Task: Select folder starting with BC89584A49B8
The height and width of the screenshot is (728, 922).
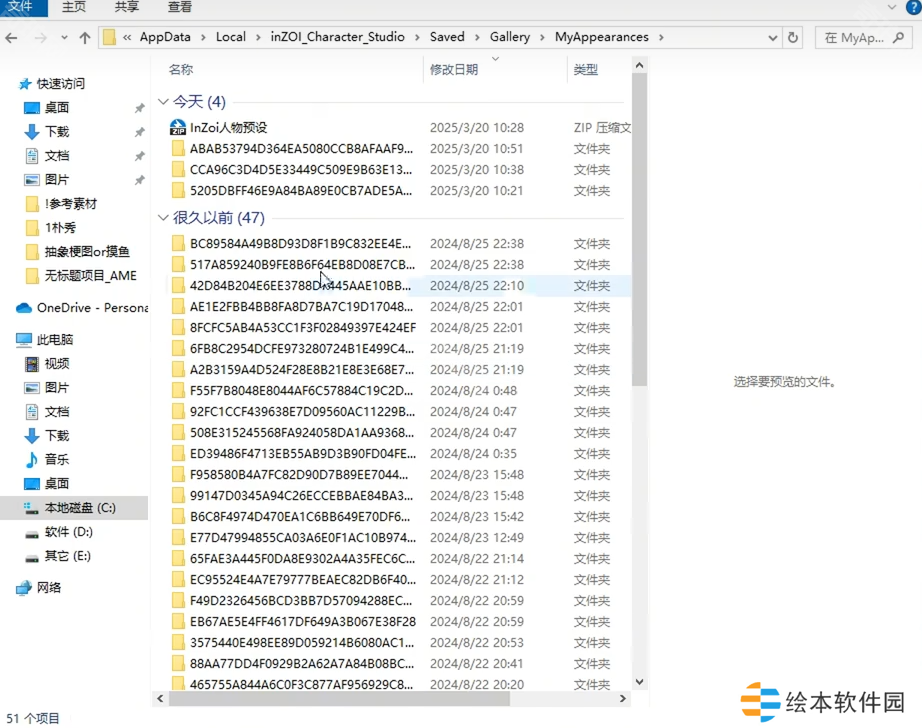Action: point(300,244)
